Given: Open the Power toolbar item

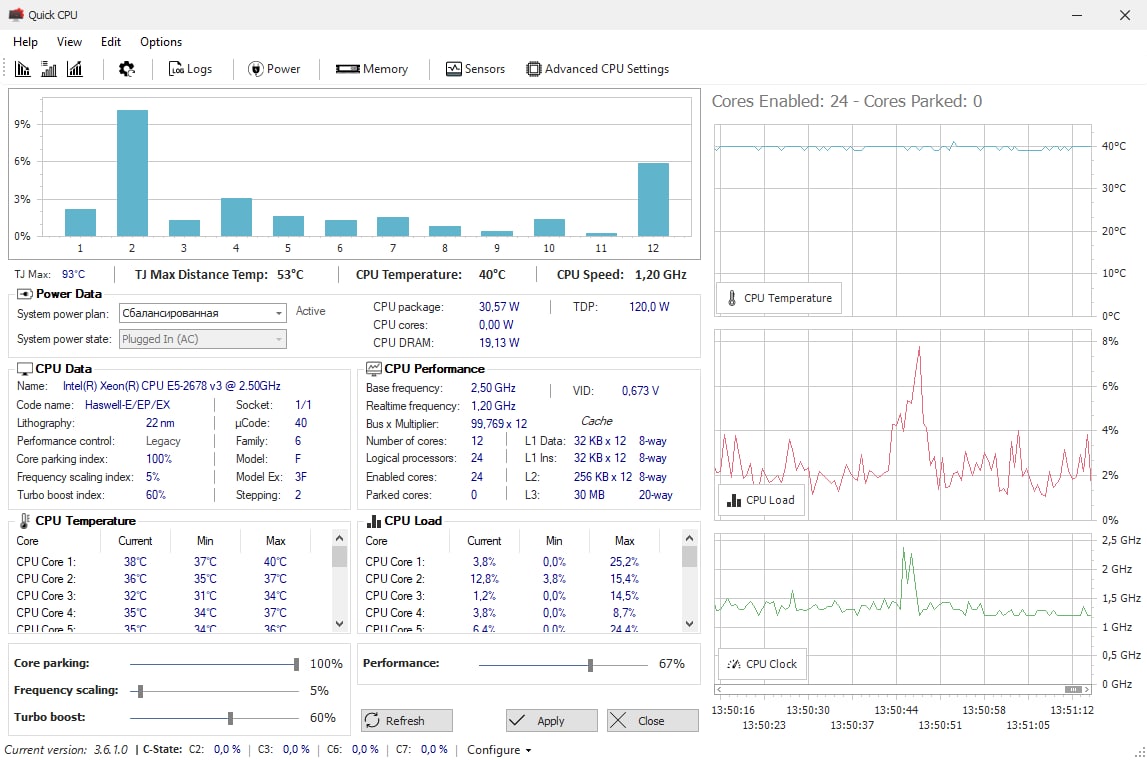Looking at the screenshot, I should 274,69.
